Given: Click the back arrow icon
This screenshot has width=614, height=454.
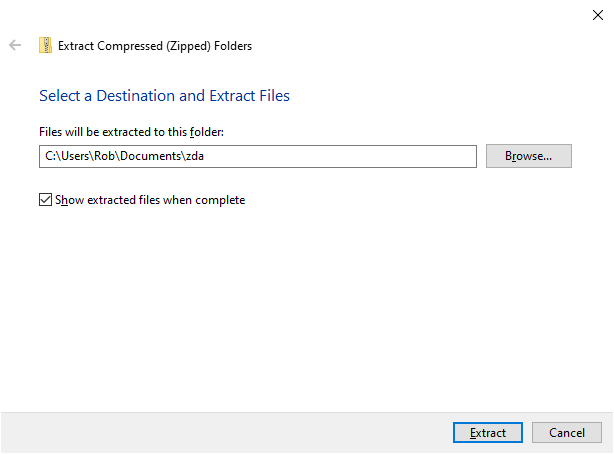Looking at the screenshot, I should click(15, 45).
